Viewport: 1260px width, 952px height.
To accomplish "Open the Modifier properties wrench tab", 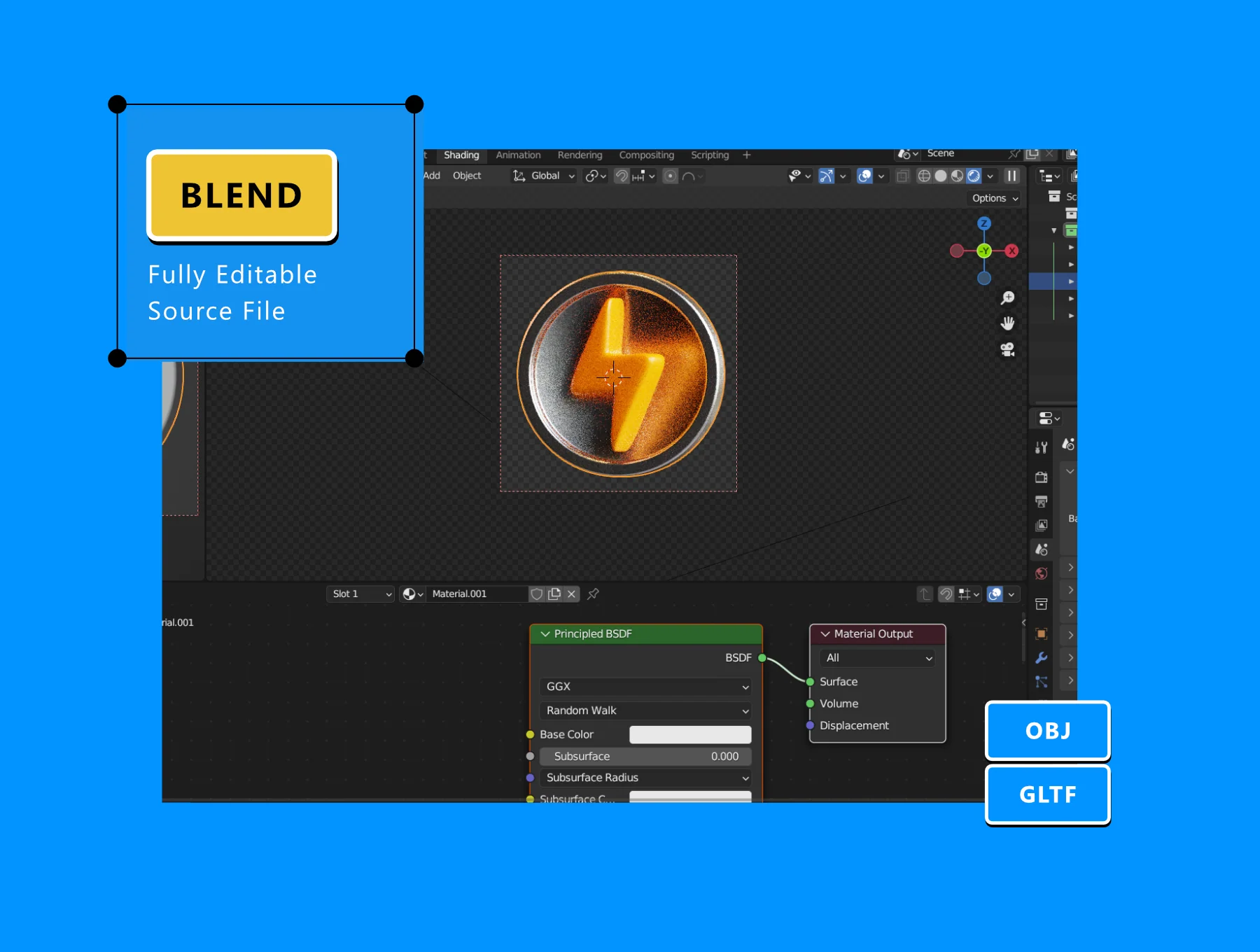I will point(1042,658).
